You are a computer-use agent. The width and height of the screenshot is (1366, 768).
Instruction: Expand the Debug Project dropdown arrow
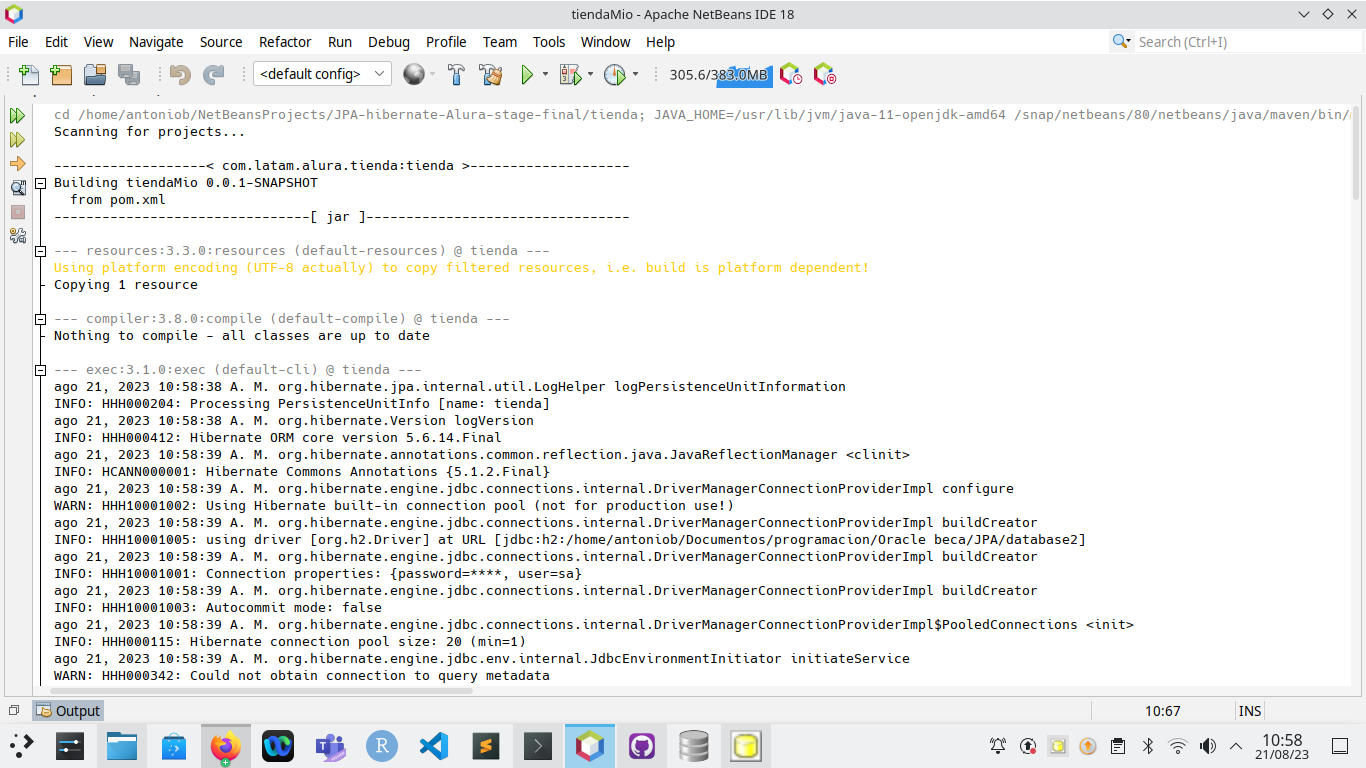click(x=590, y=74)
